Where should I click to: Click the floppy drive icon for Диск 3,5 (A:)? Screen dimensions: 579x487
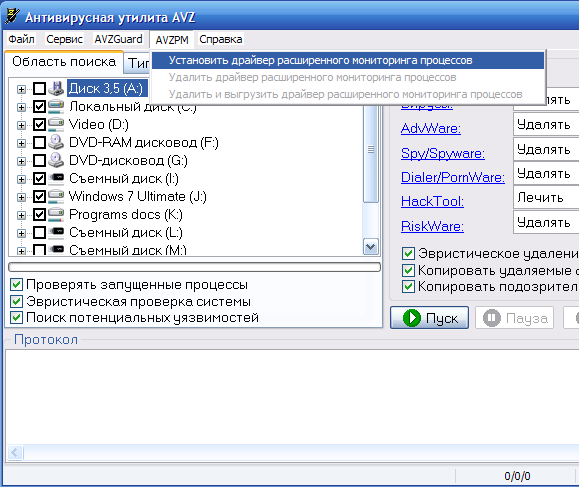click(56, 88)
